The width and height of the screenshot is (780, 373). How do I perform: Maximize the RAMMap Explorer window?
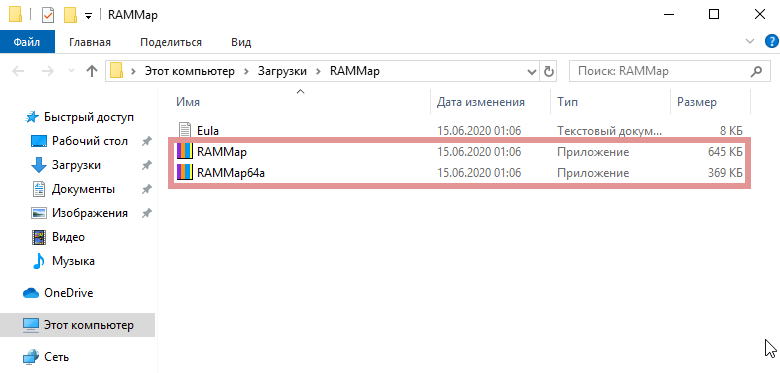point(714,15)
